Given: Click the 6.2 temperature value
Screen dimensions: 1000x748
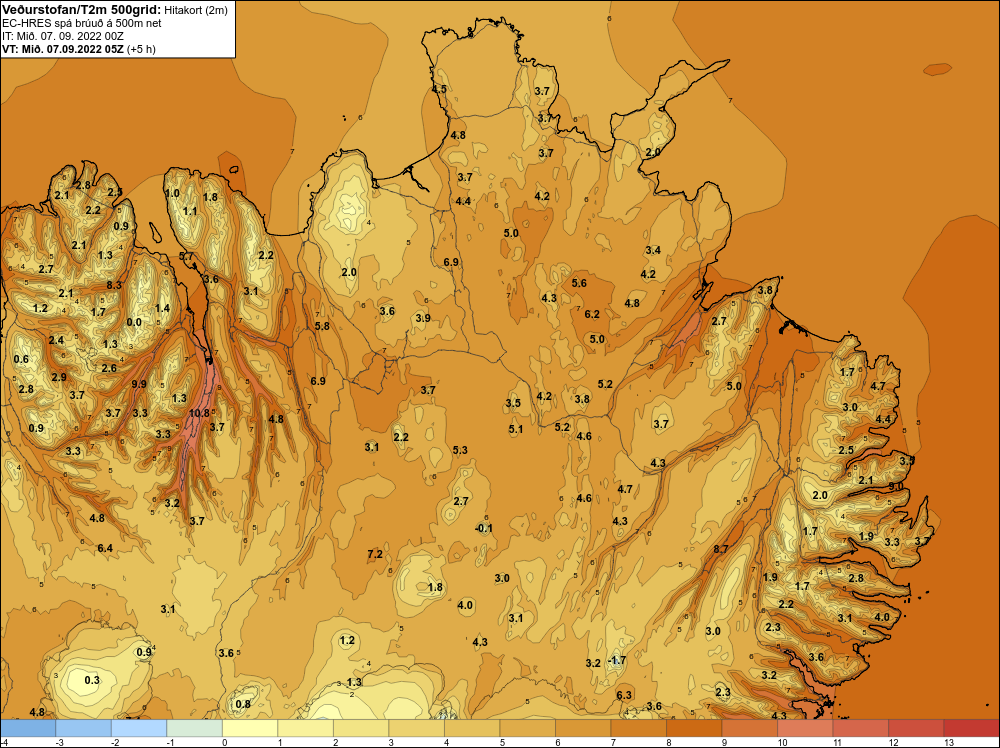Looking at the screenshot, I should point(592,314).
